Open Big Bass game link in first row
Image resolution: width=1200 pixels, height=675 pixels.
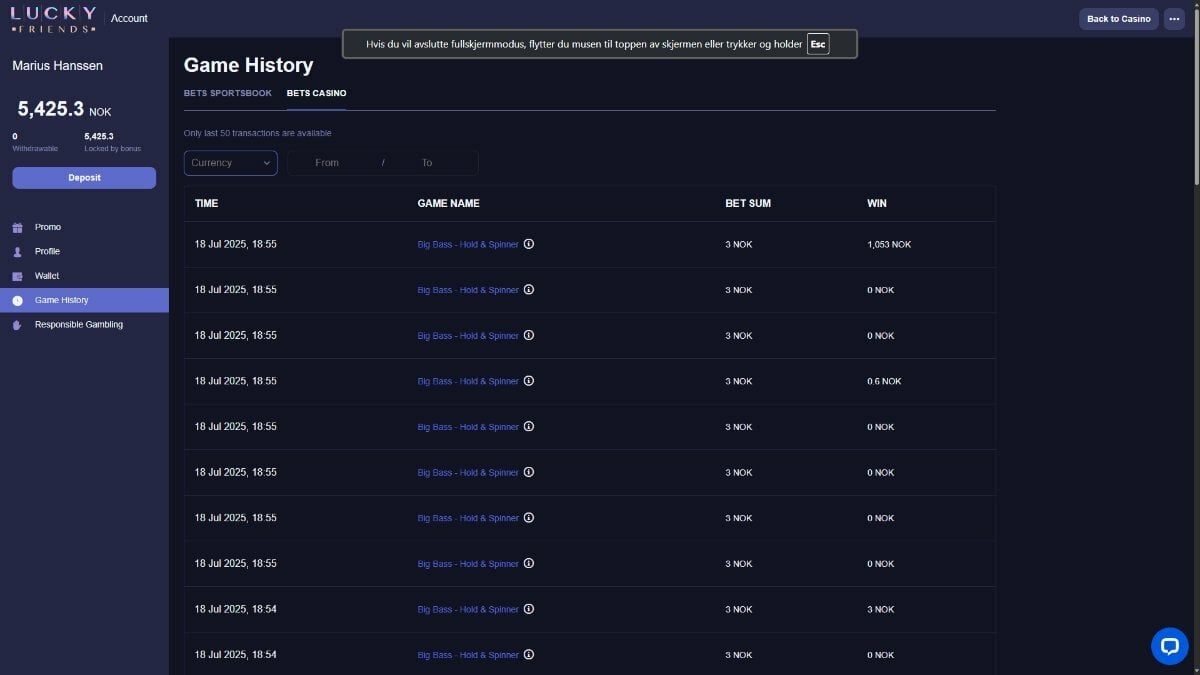[x=468, y=245]
